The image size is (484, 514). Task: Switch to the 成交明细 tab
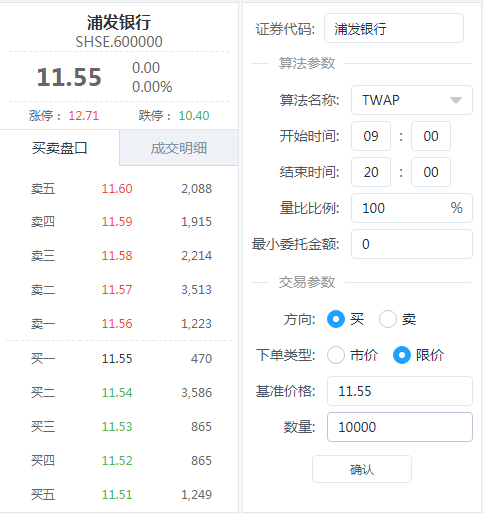179,148
